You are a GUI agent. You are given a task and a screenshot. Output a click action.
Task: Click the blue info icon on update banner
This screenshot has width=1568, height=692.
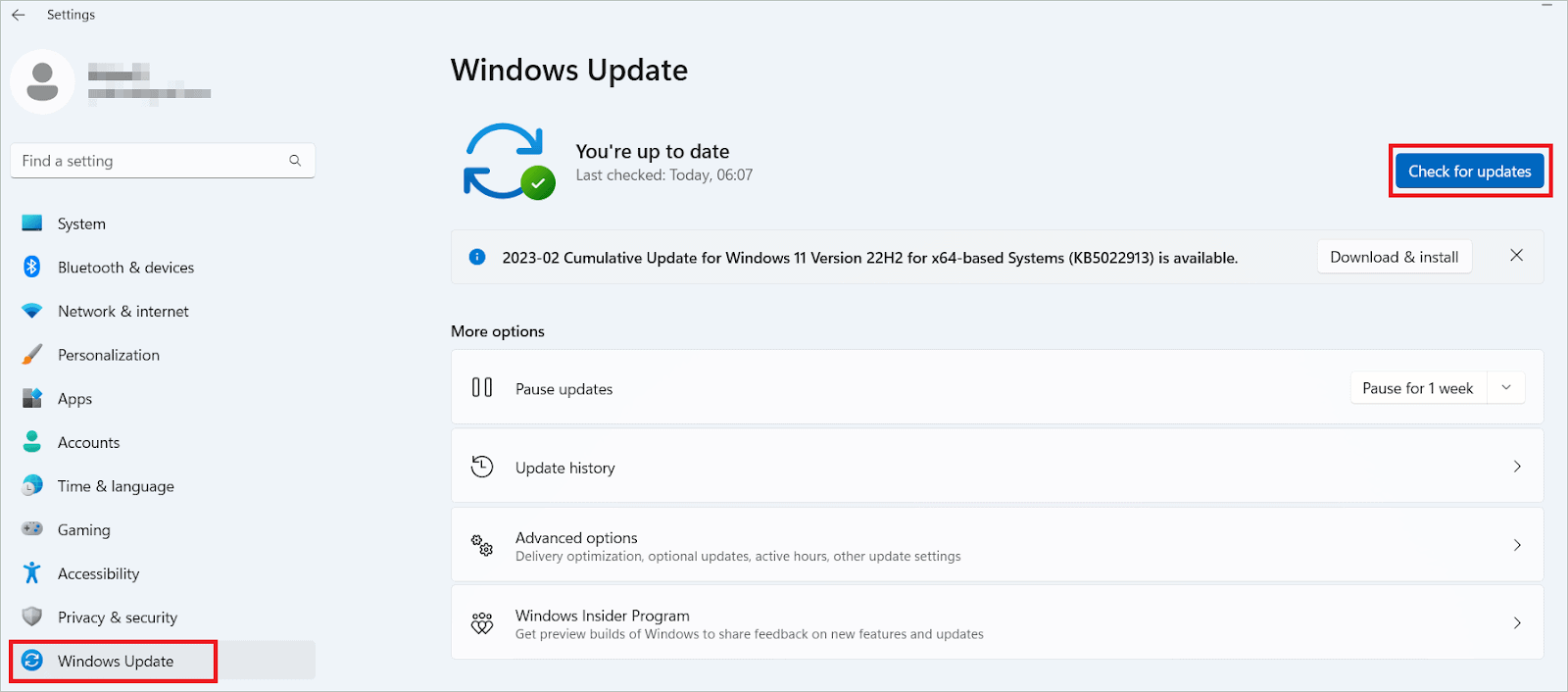click(x=477, y=257)
